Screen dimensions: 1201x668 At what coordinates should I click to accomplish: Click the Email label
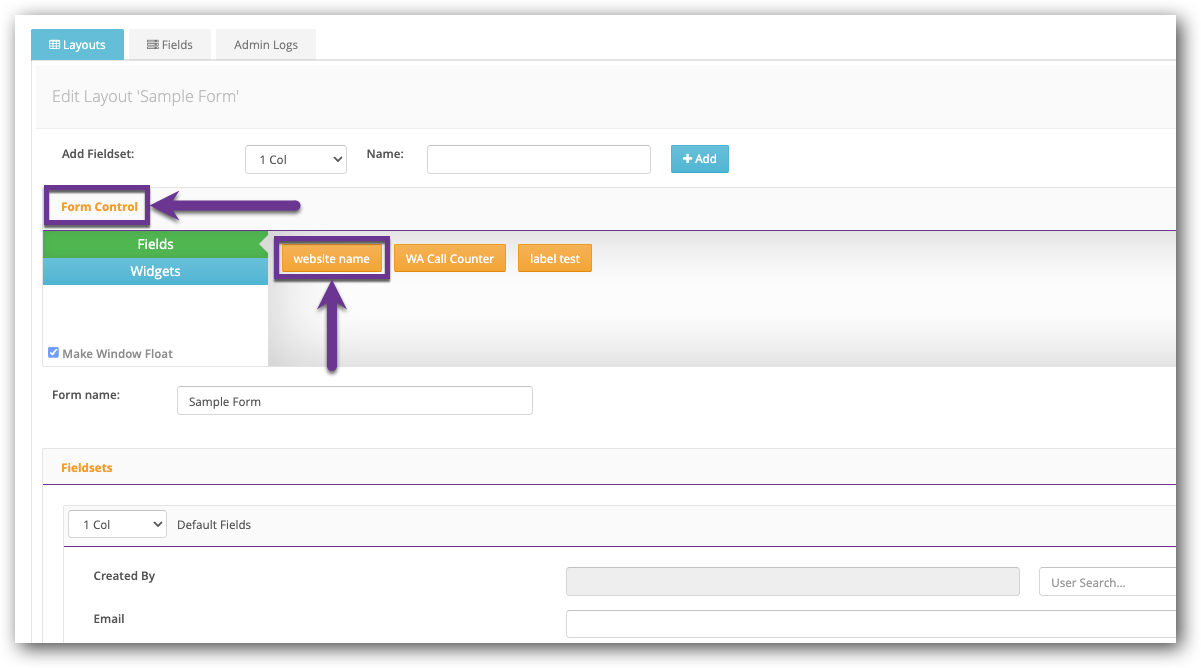coord(109,619)
